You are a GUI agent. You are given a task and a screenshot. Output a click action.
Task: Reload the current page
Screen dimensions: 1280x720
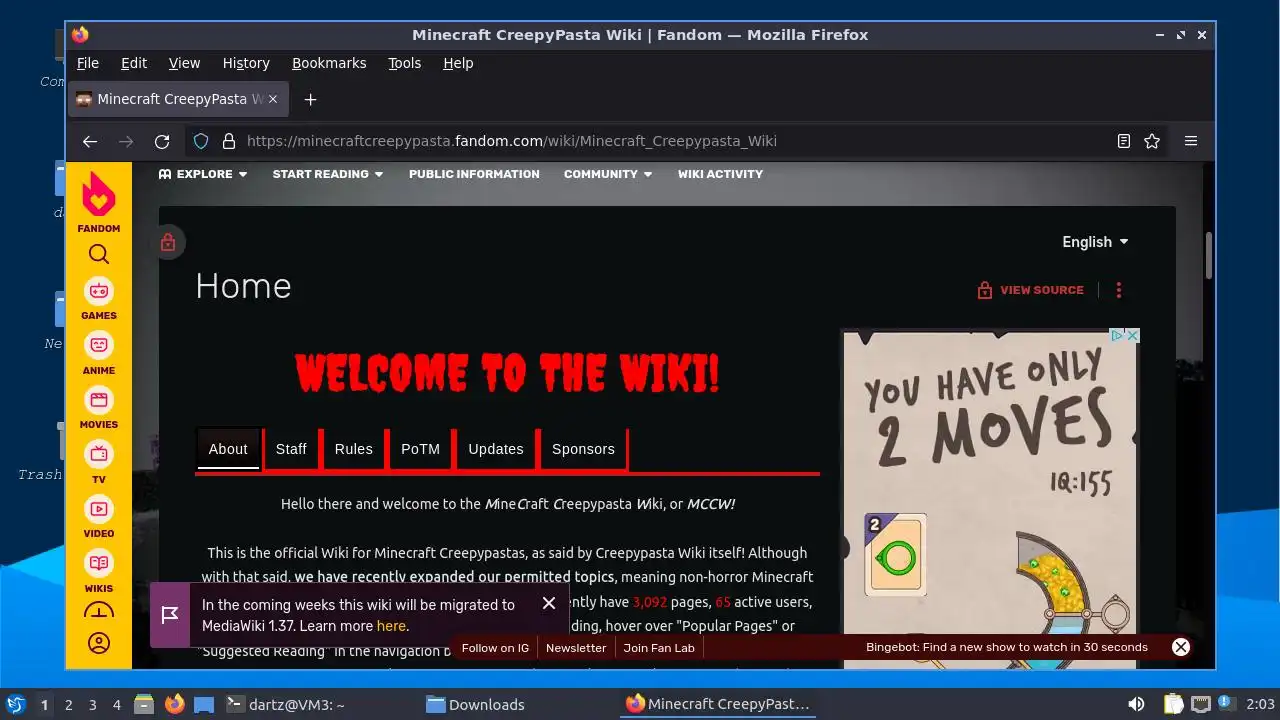tap(162, 141)
